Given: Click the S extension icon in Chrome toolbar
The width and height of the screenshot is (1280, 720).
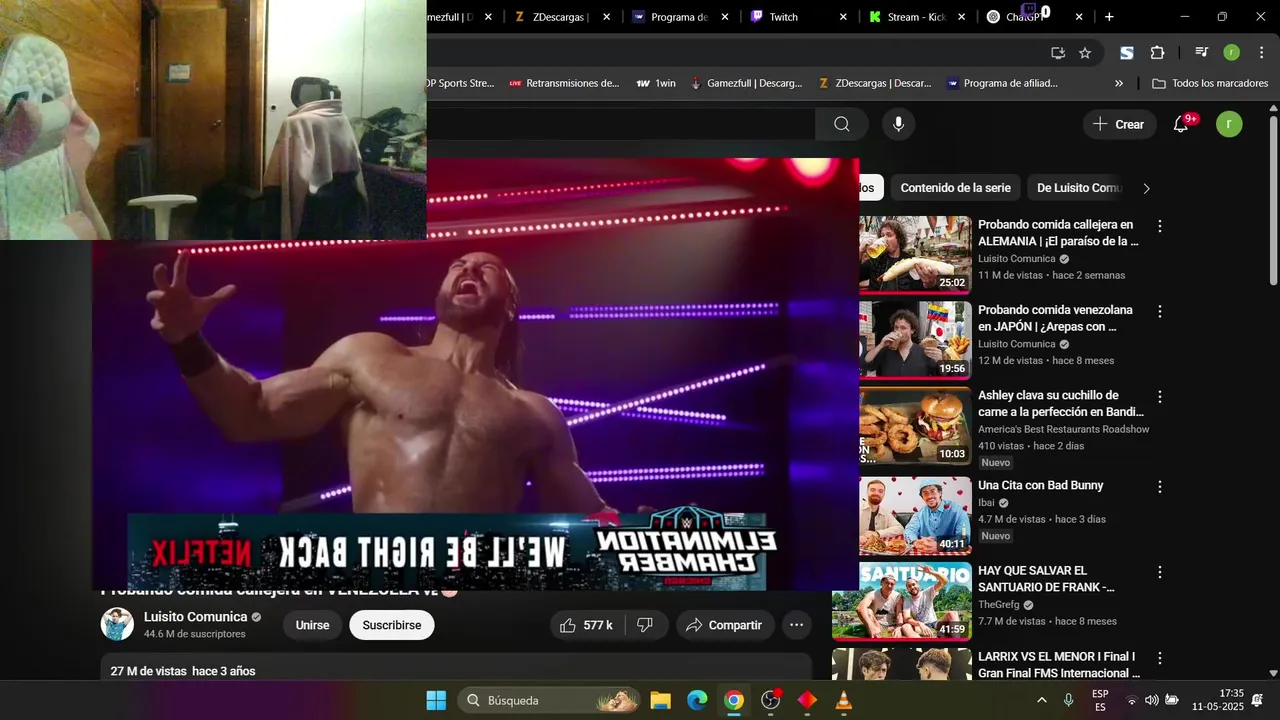Looking at the screenshot, I should click(x=1127, y=53).
